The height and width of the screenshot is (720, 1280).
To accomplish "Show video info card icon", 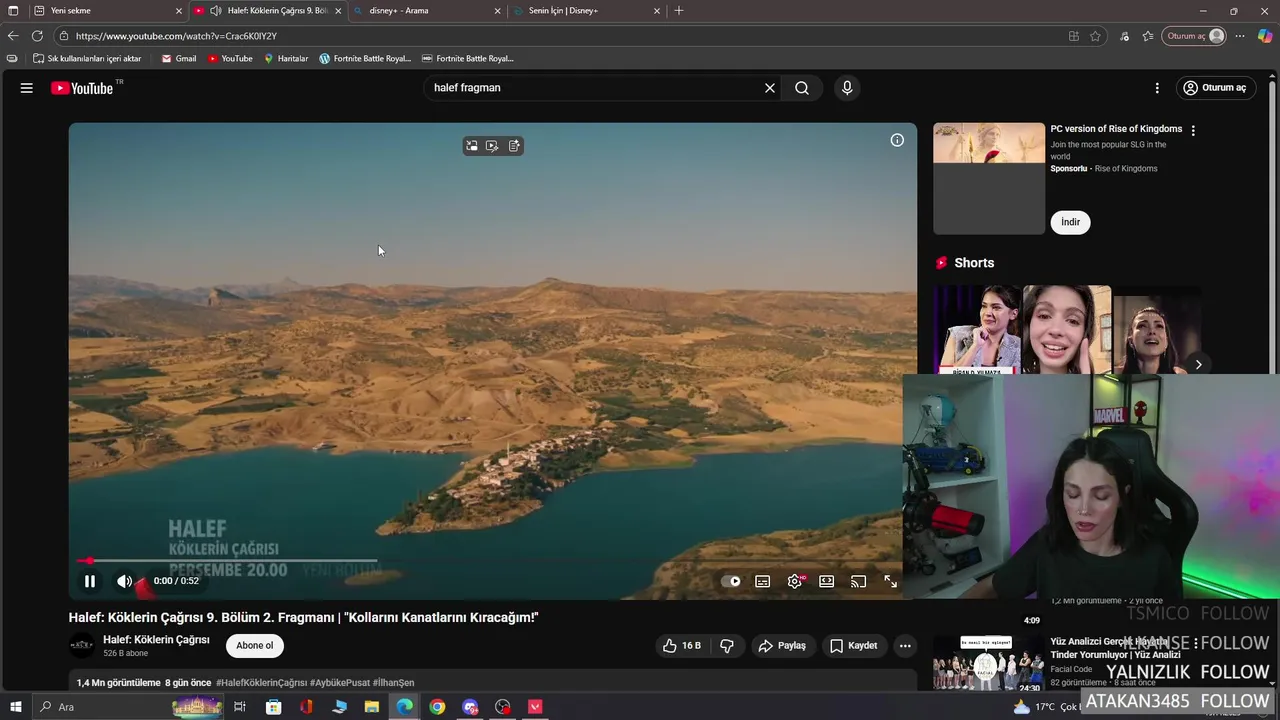I will tap(897, 140).
